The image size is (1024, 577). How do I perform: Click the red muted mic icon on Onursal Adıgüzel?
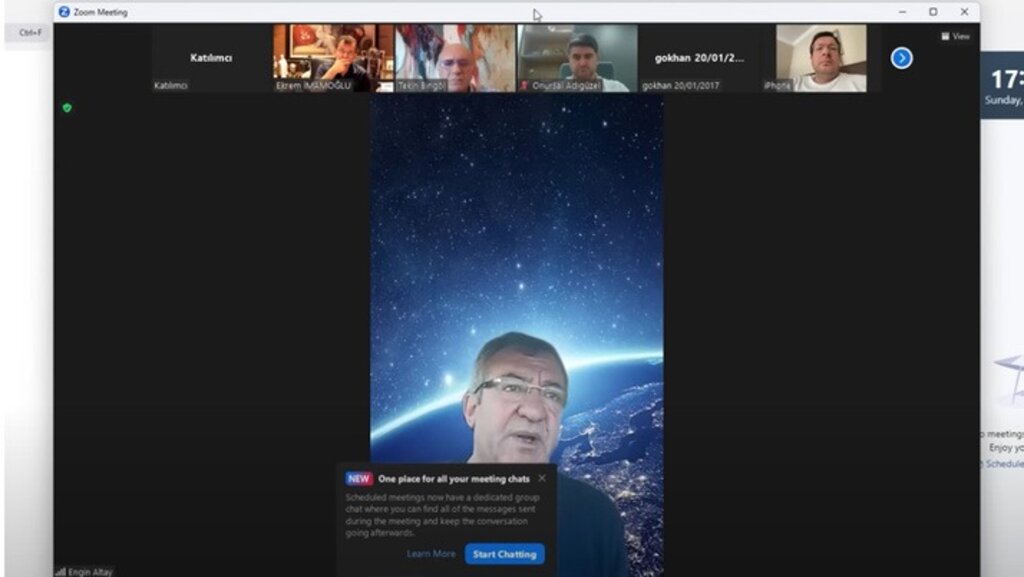(523, 86)
